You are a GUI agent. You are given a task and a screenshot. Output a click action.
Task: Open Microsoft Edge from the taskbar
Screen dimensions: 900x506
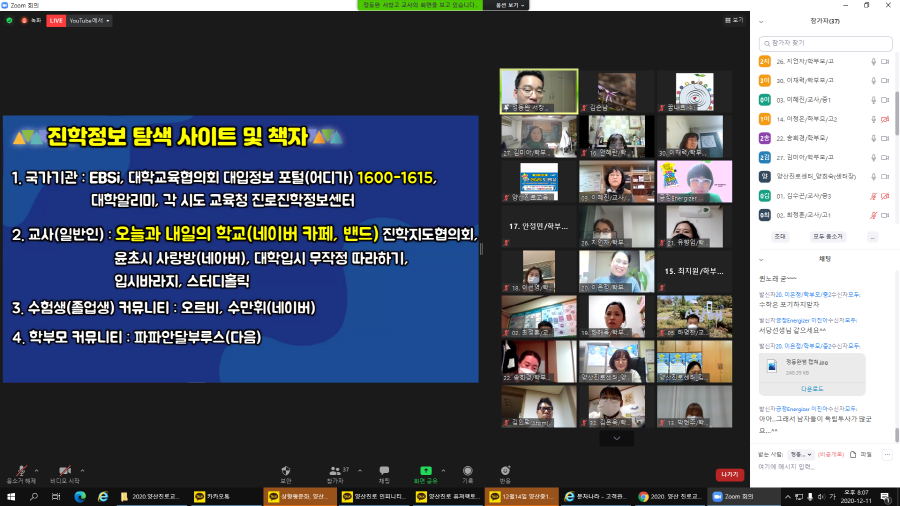click(x=80, y=497)
